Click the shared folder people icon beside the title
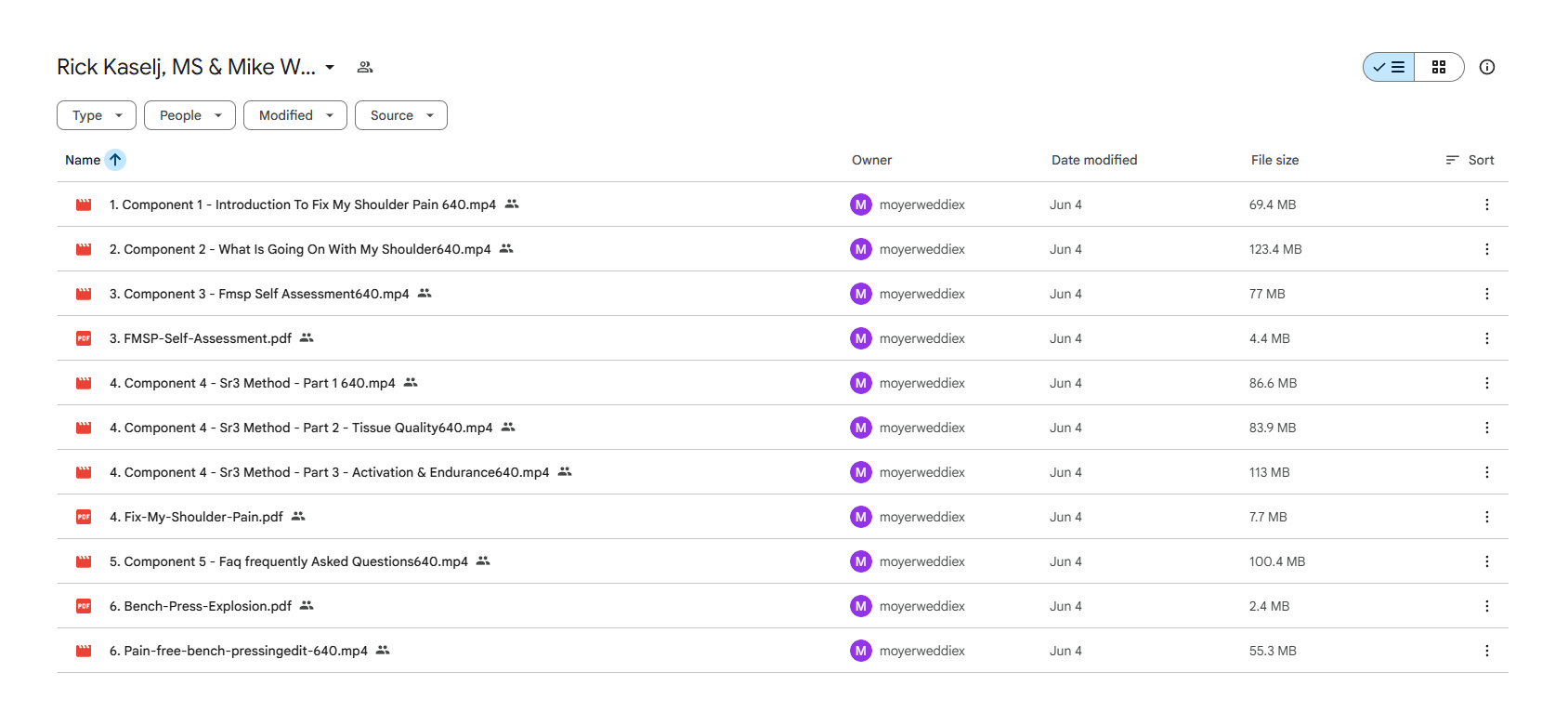This screenshot has height=725, width=1568. 365,67
